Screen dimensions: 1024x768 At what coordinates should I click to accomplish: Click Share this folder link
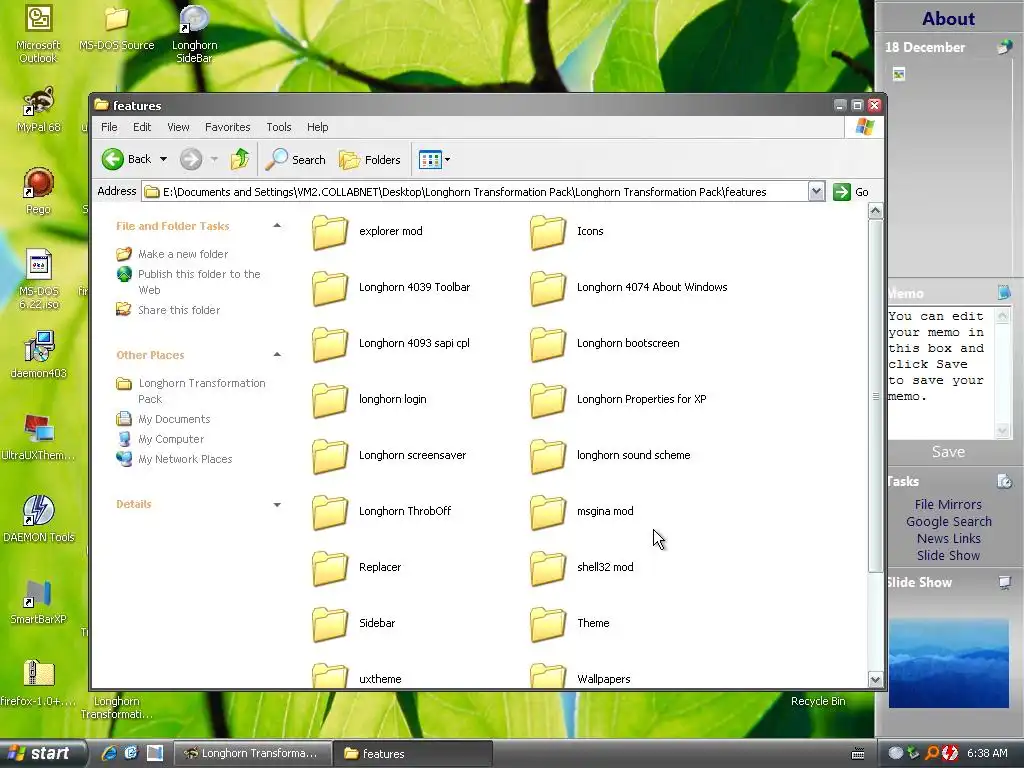tap(179, 310)
